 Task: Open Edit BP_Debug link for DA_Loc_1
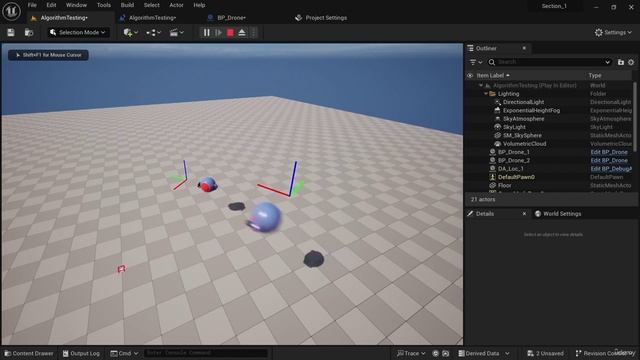click(611, 169)
